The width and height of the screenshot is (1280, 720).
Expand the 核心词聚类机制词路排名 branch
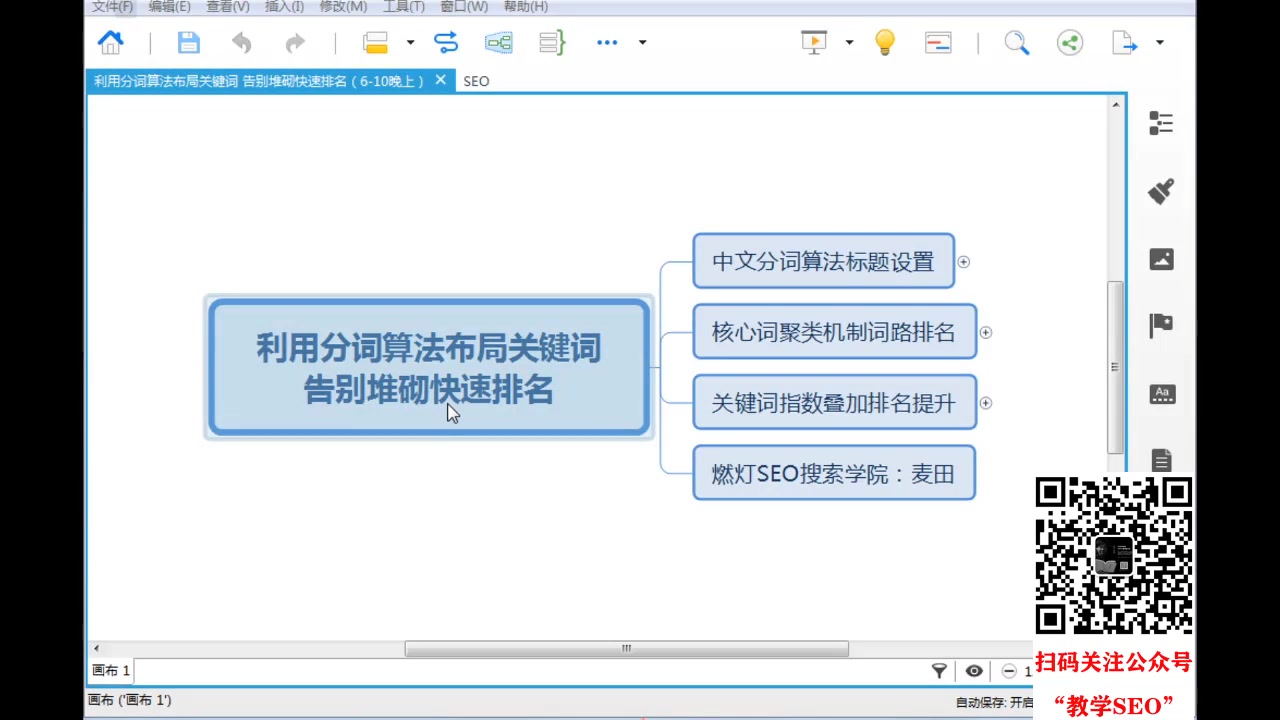pos(986,332)
